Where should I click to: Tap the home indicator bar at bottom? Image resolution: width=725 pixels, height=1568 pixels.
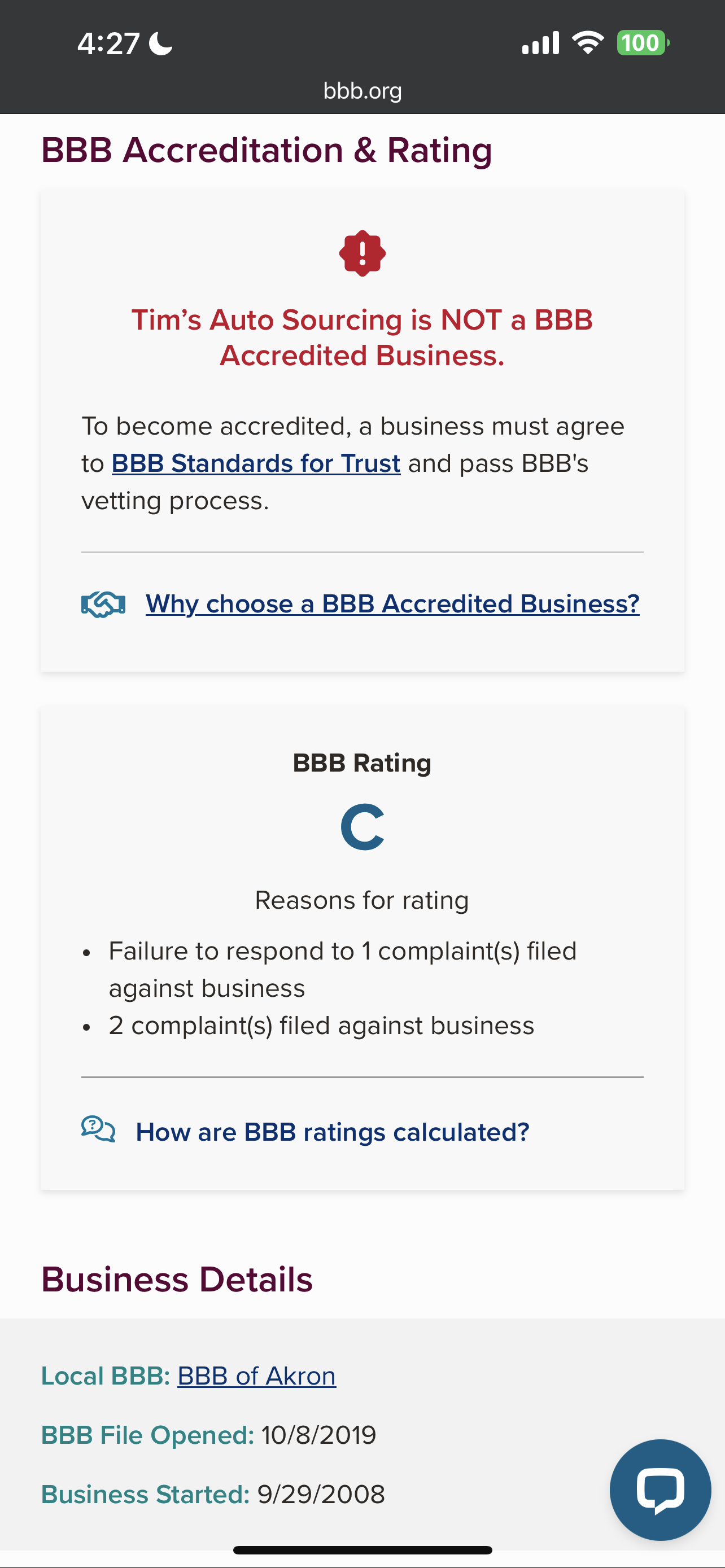point(362,1550)
